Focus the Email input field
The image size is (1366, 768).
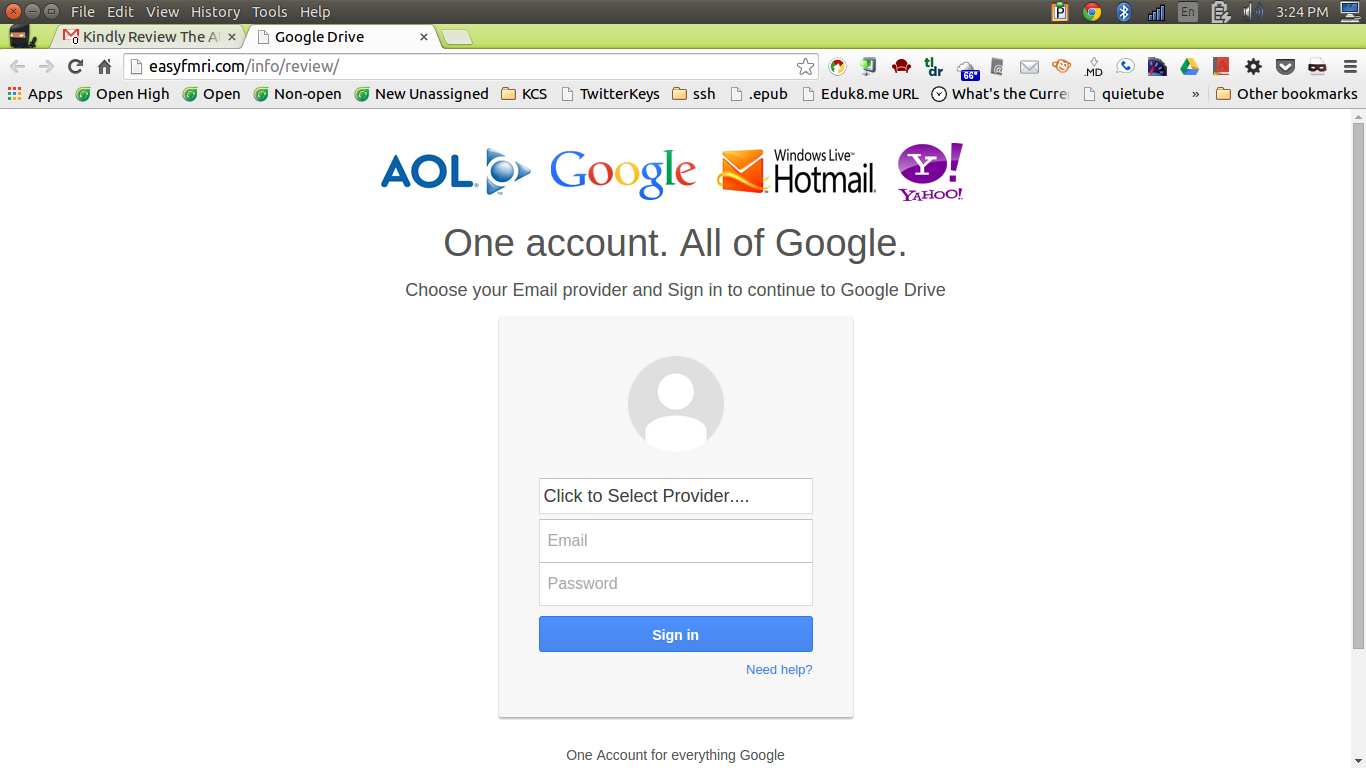(676, 540)
